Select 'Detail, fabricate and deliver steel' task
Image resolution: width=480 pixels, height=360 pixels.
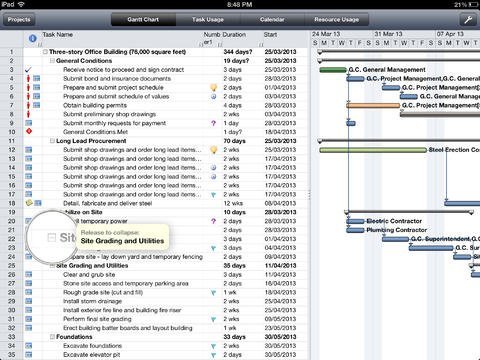coord(108,203)
